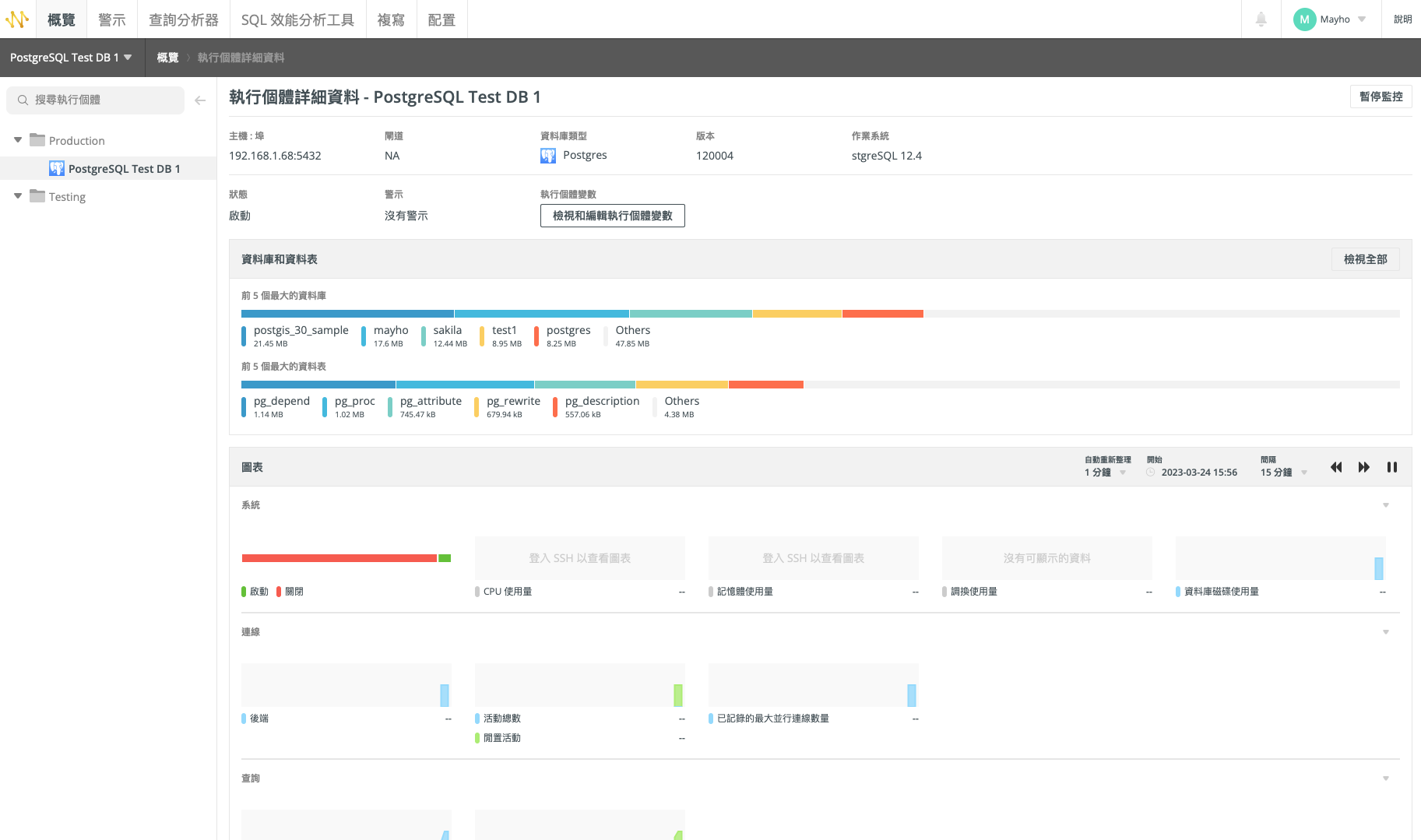
Task: Click the clock icon beside the start time
Action: click(1151, 472)
